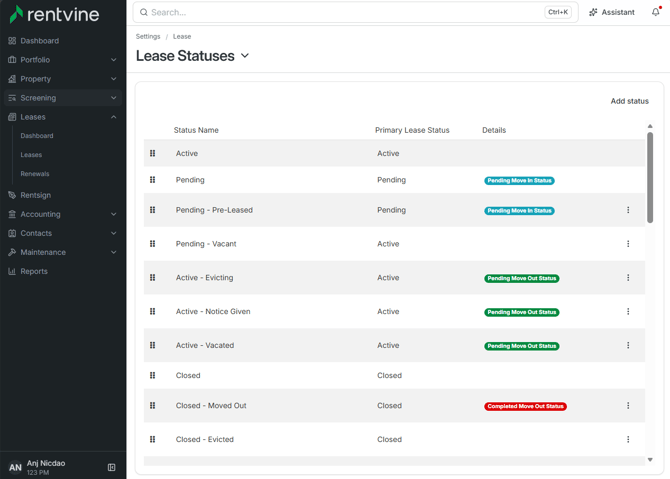This screenshot has height=479, width=670.
Task: Click the Active - Evicting drag handle
Action: click(x=153, y=278)
